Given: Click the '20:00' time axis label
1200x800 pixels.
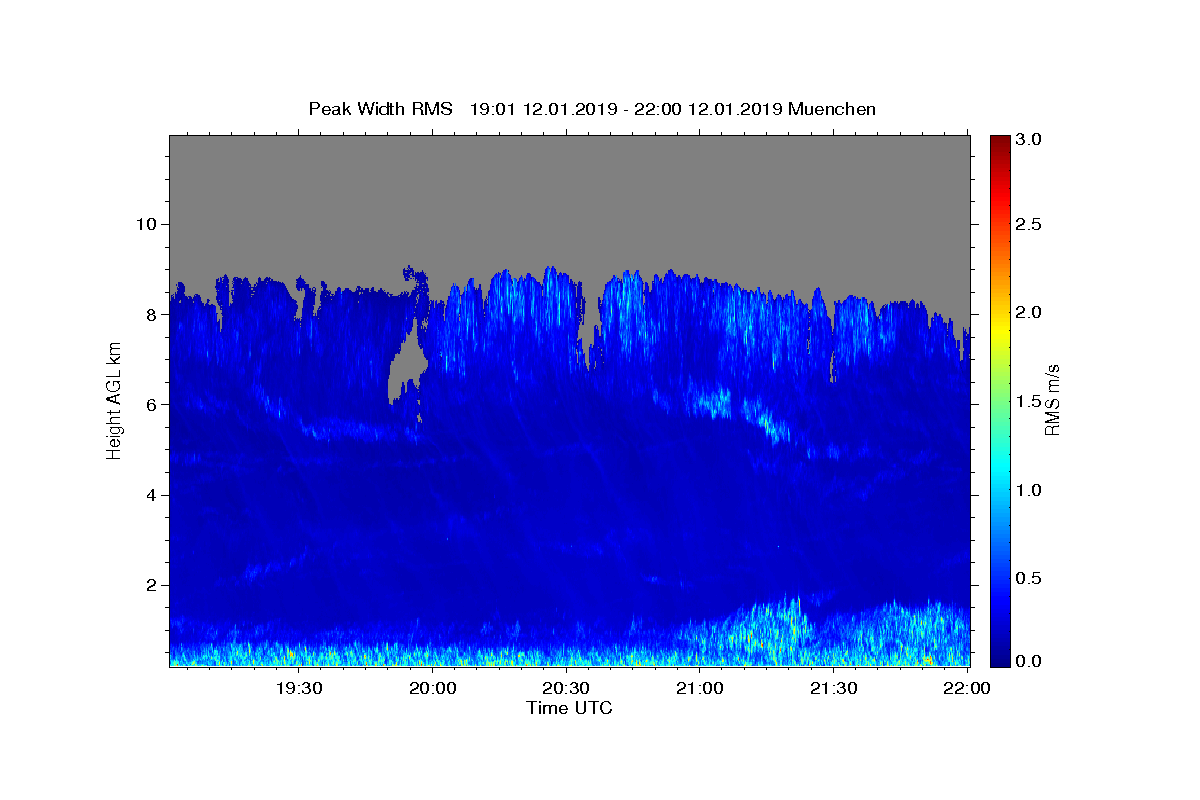Looking at the screenshot, I should tap(433, 687).
